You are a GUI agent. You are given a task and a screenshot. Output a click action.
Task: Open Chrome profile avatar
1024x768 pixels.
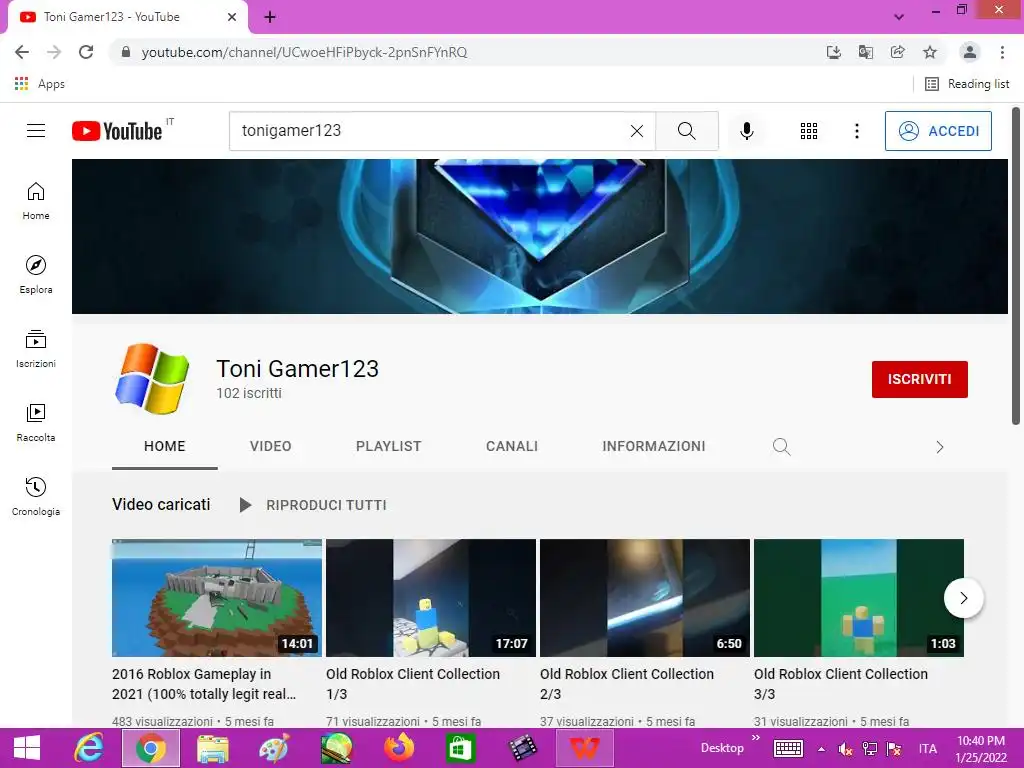[x=970, y=52]
